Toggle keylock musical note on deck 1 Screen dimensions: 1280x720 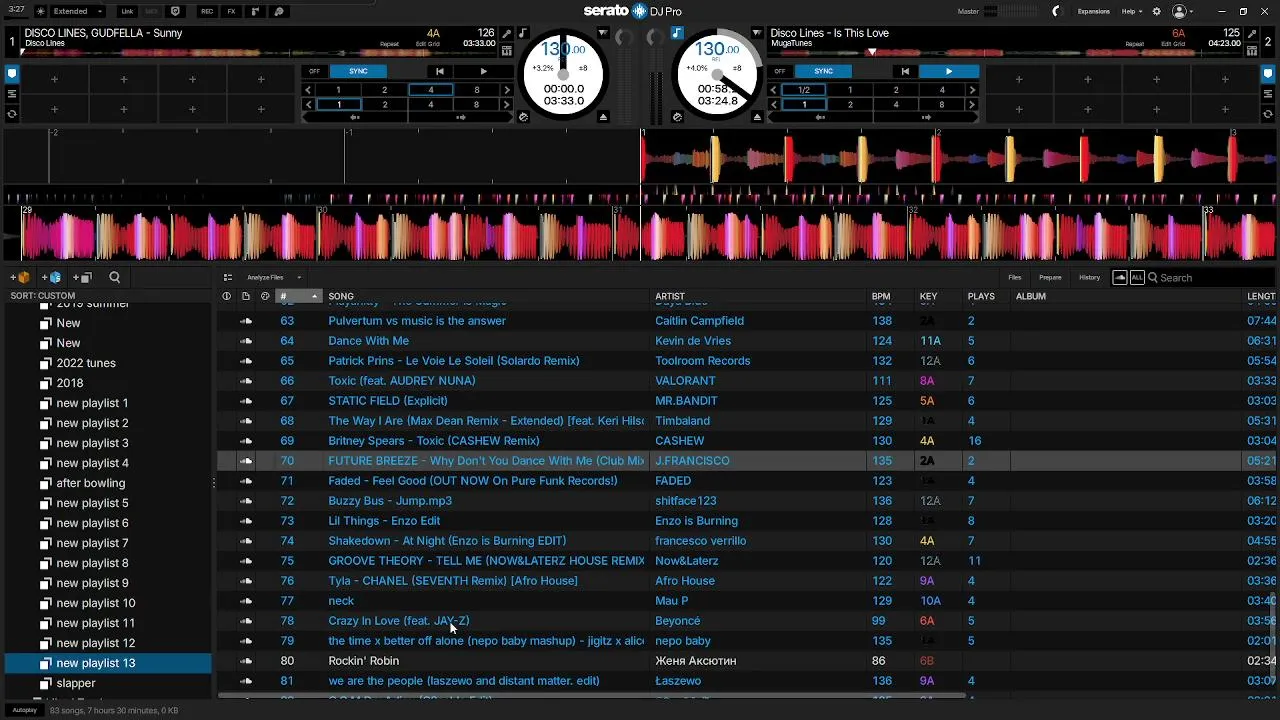click(x=522, y=33)
